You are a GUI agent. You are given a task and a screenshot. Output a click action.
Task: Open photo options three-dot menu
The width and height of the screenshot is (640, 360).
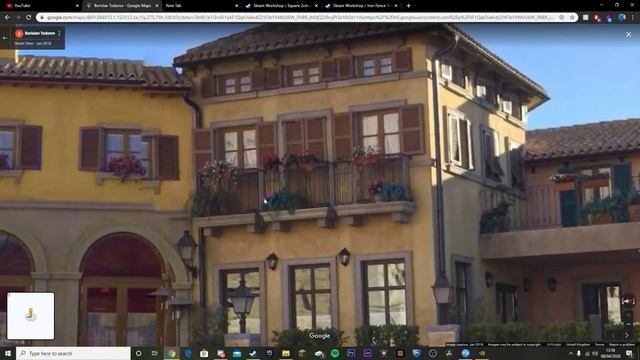tap(60, 33)
